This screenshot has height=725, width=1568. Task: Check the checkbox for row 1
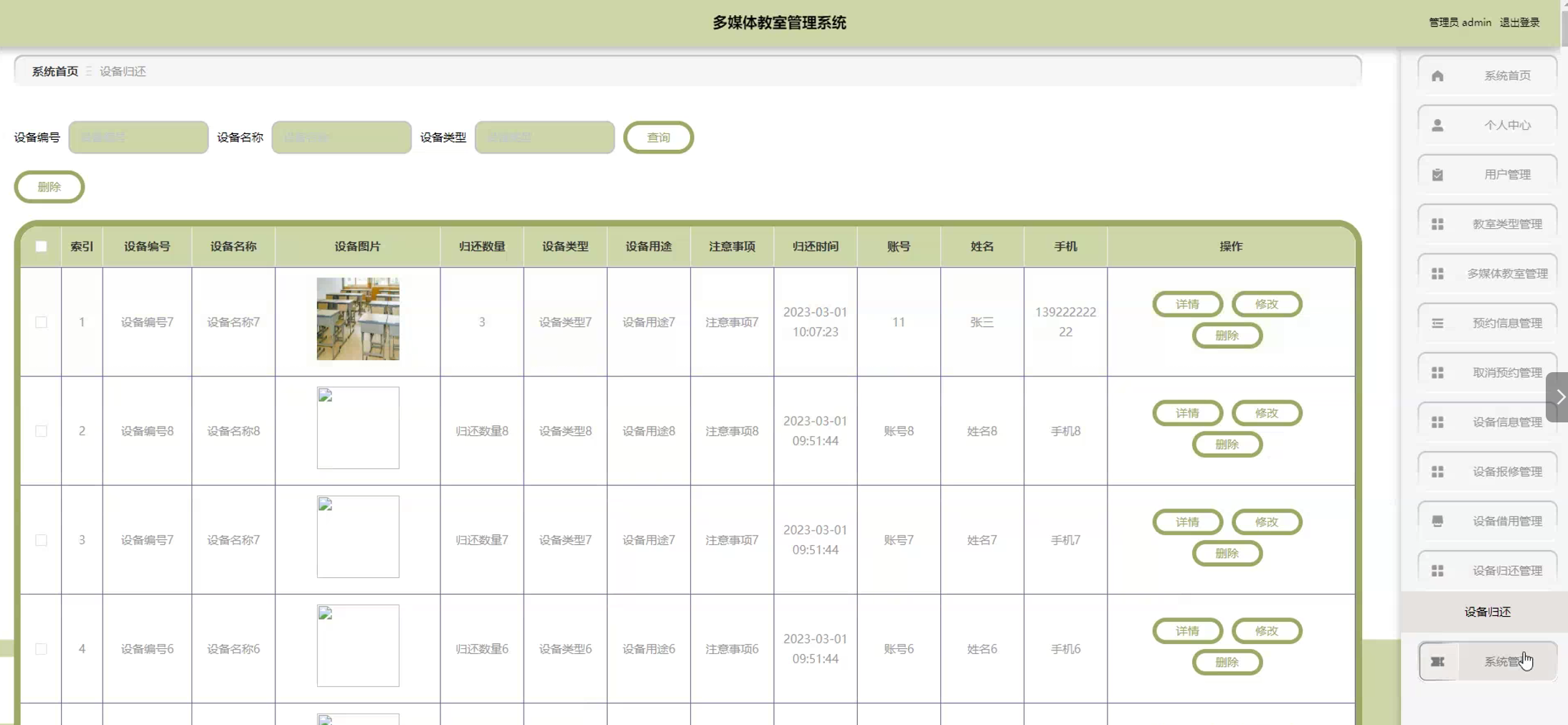(41, 322)
